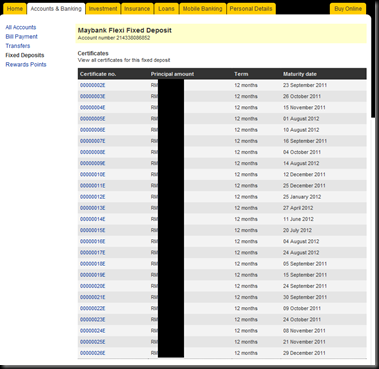The height and width of the screenshot is (369, 379).
Task: Go to the Loans tab
Action: coord(166,9)
